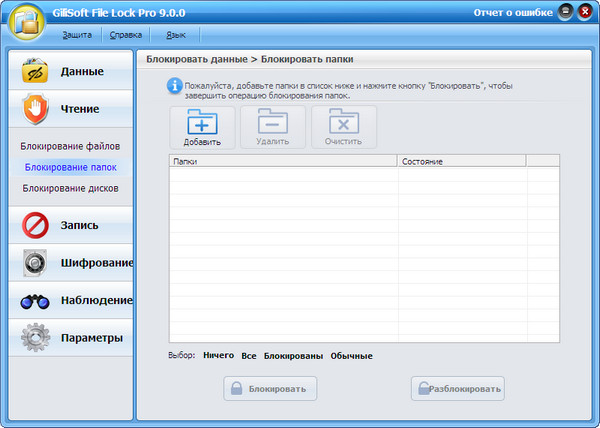Select the Запись prohibition icon
Screen dimensions: 600x428
36,225
